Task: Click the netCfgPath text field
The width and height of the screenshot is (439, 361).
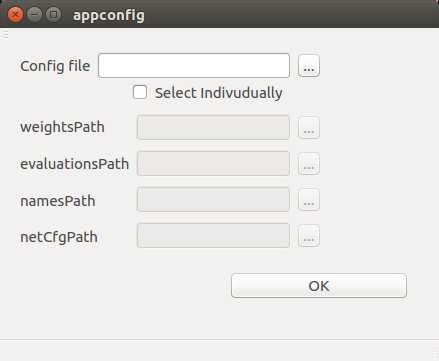Action: coord(213,235)
